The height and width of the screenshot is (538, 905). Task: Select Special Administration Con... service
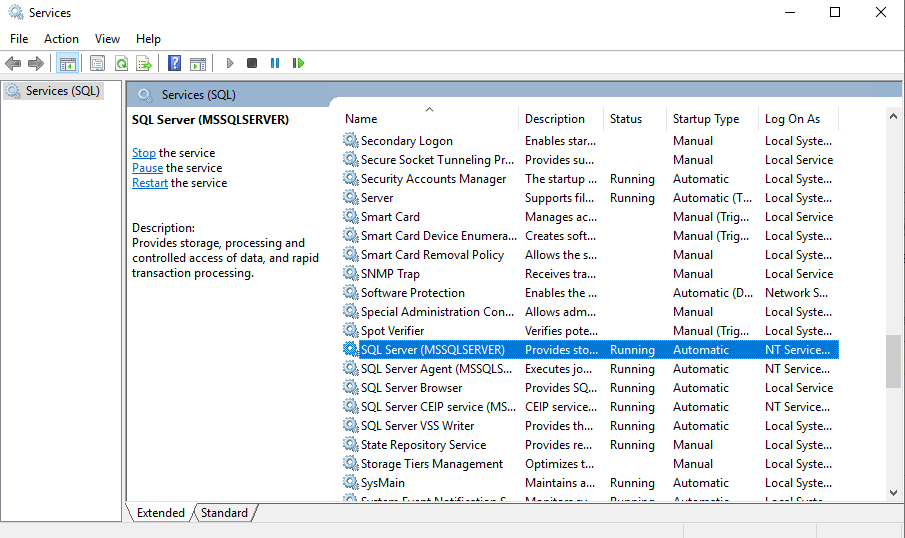coord(437,312)
